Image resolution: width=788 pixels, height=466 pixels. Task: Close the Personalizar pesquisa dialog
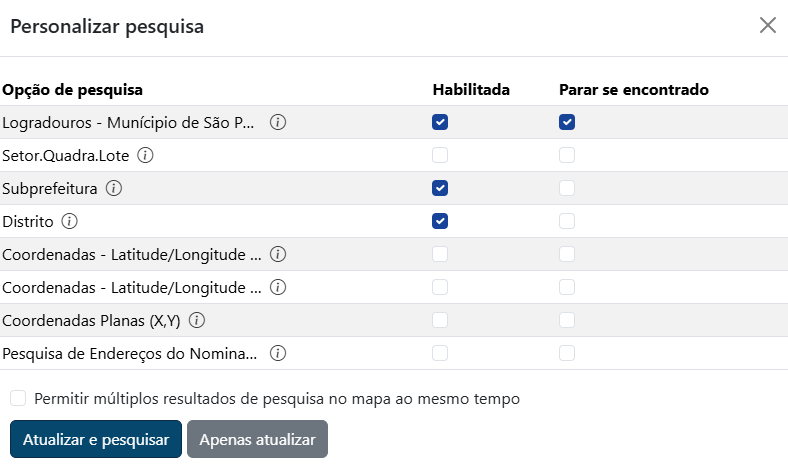click(768, 25)
